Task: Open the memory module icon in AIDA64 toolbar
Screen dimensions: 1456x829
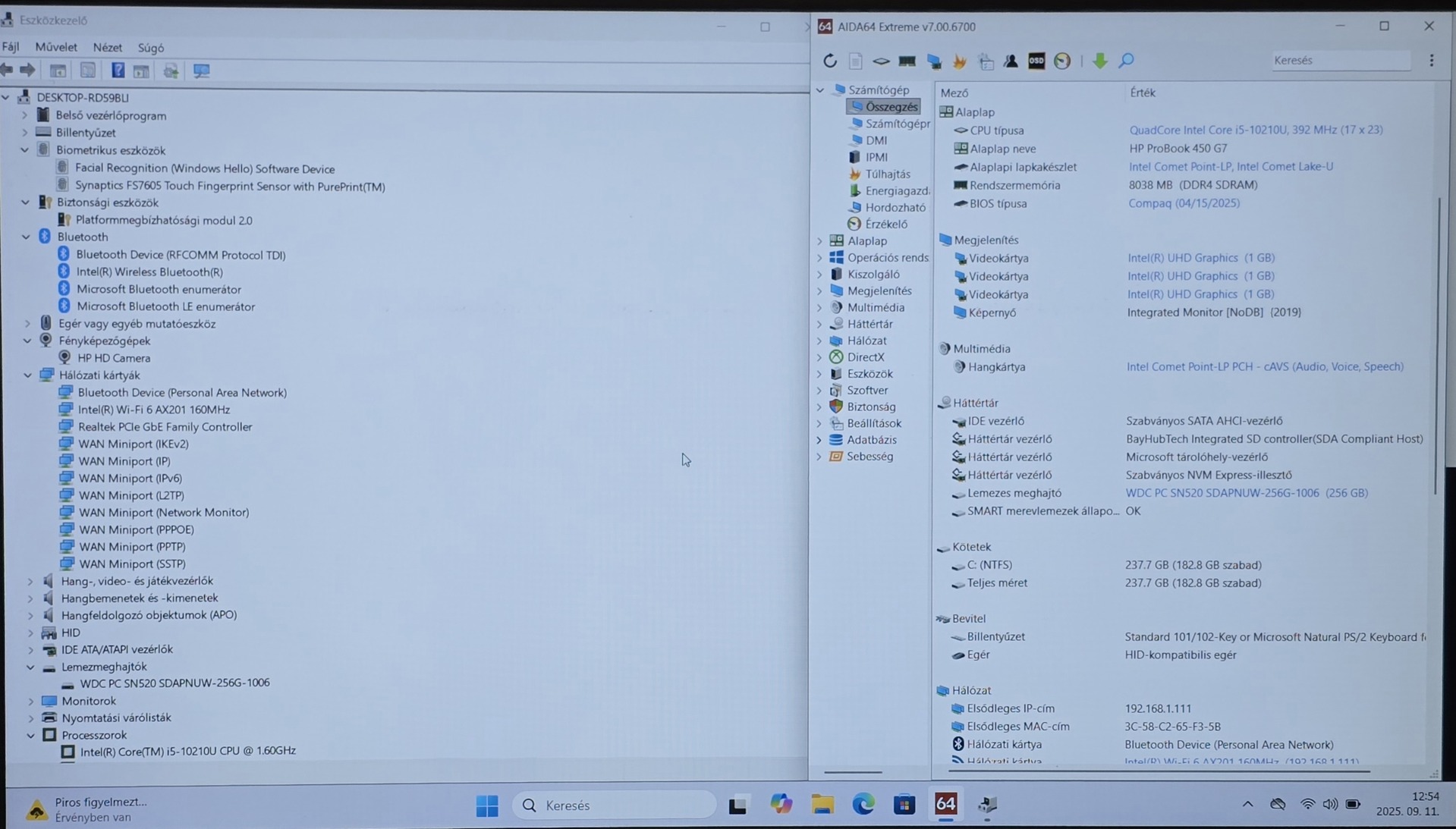Action: [907, 61]
